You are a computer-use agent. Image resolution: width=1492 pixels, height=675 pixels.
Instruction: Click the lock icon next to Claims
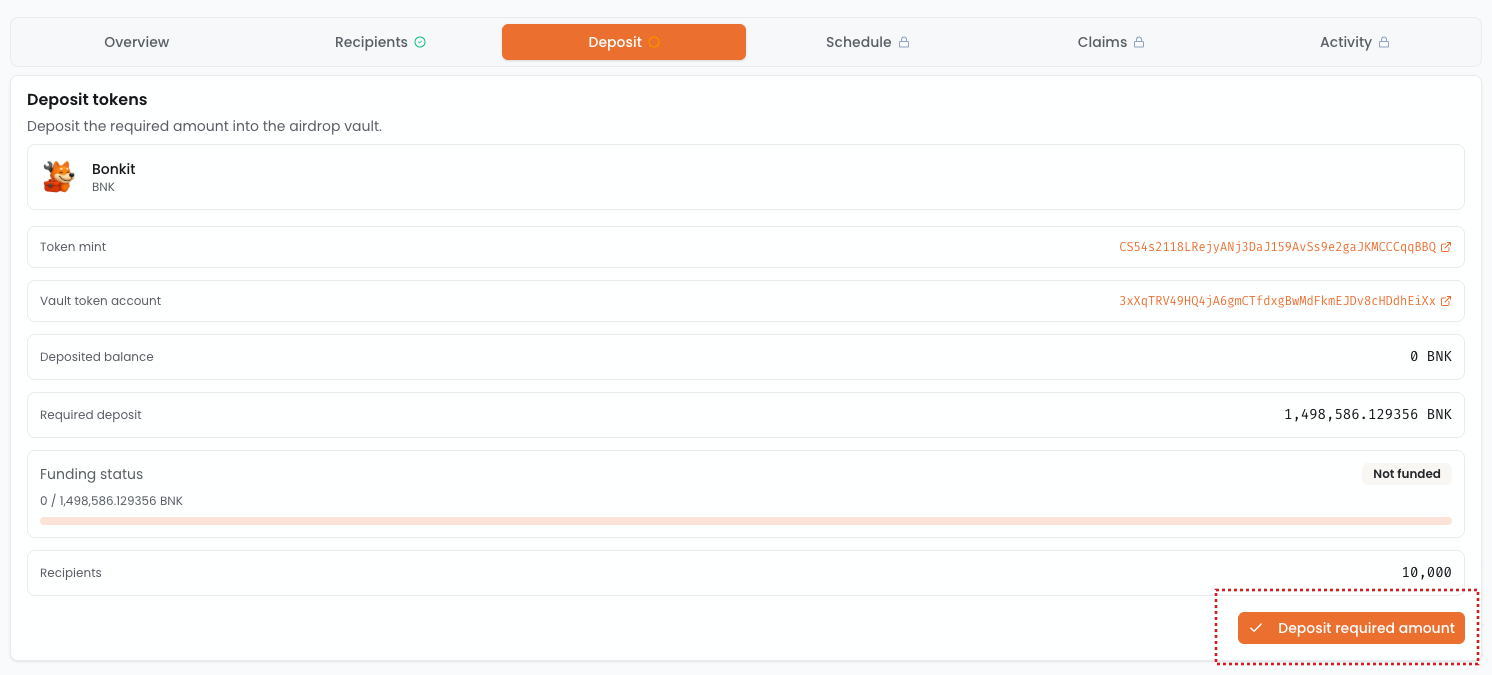1138,42
